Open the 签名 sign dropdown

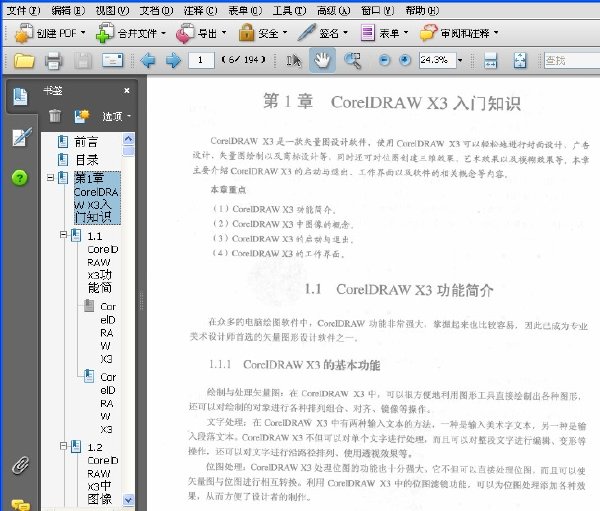coord(323,33)
